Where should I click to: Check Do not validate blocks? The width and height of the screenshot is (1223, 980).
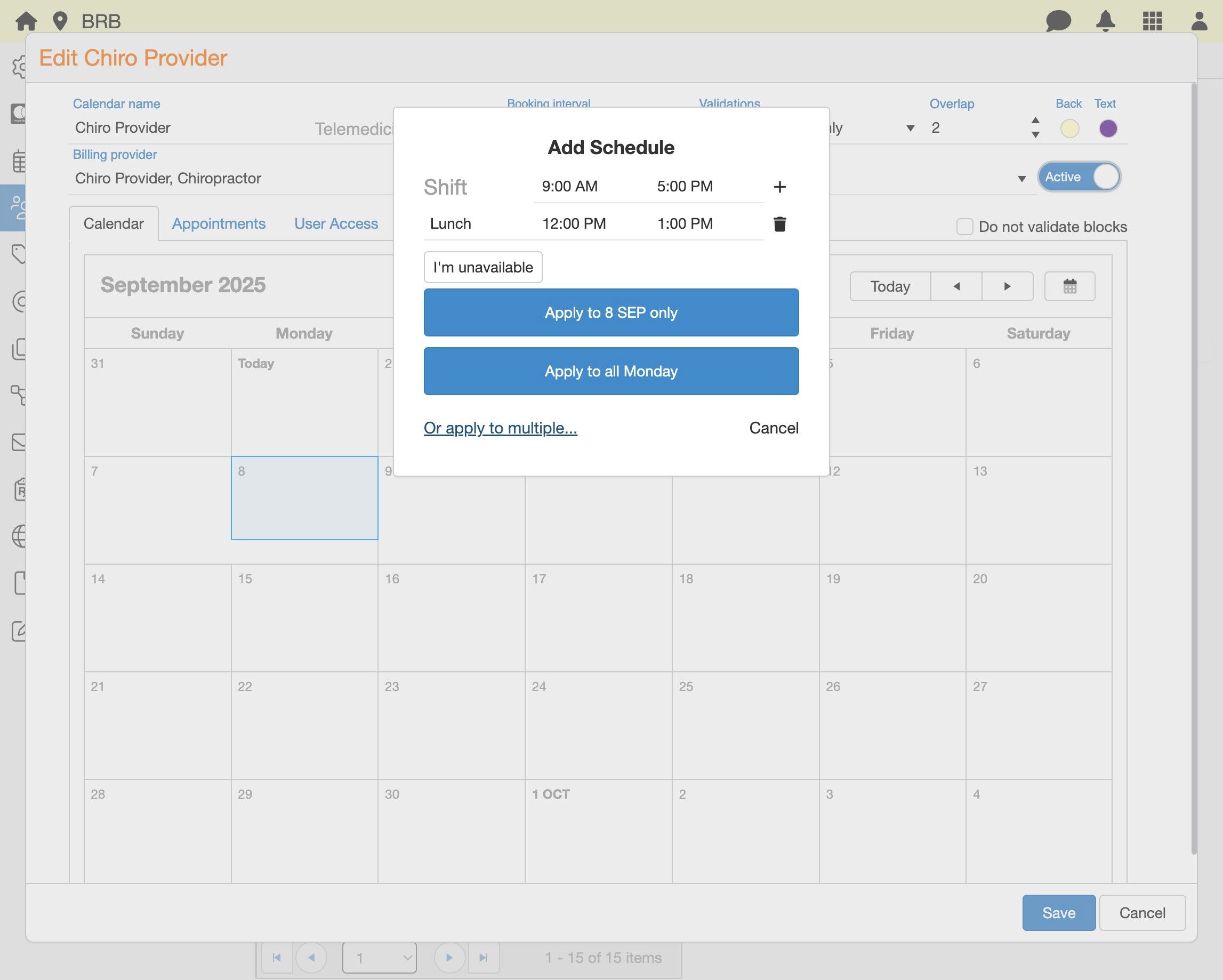[964, 227]
